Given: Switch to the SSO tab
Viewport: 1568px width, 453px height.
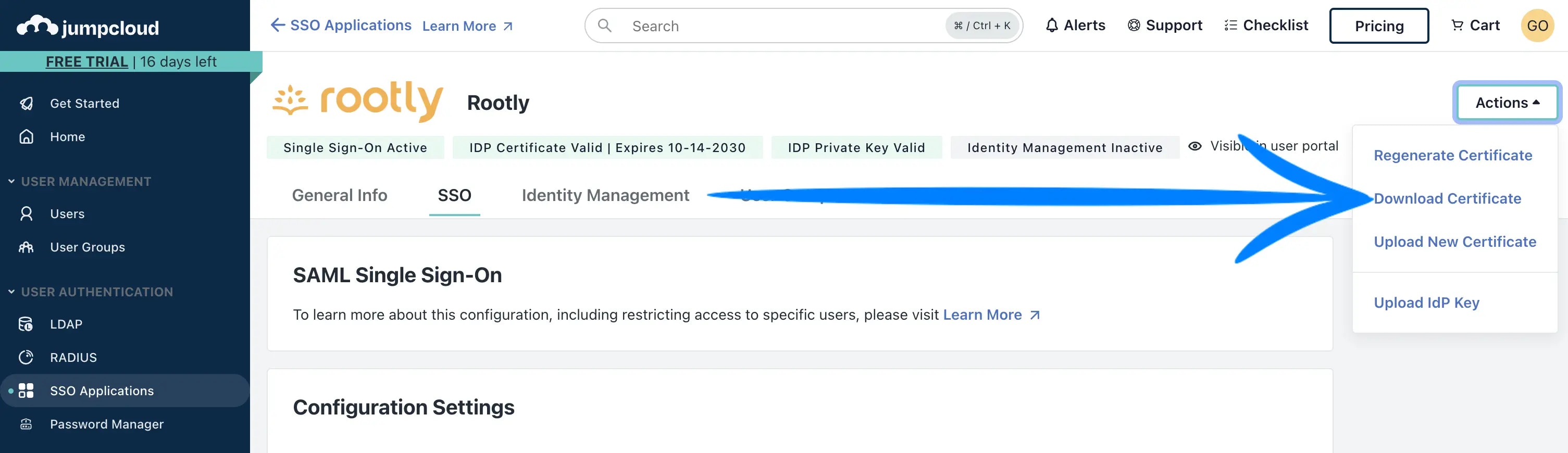Looking at the screenshot, I should (x=454, y=195).
